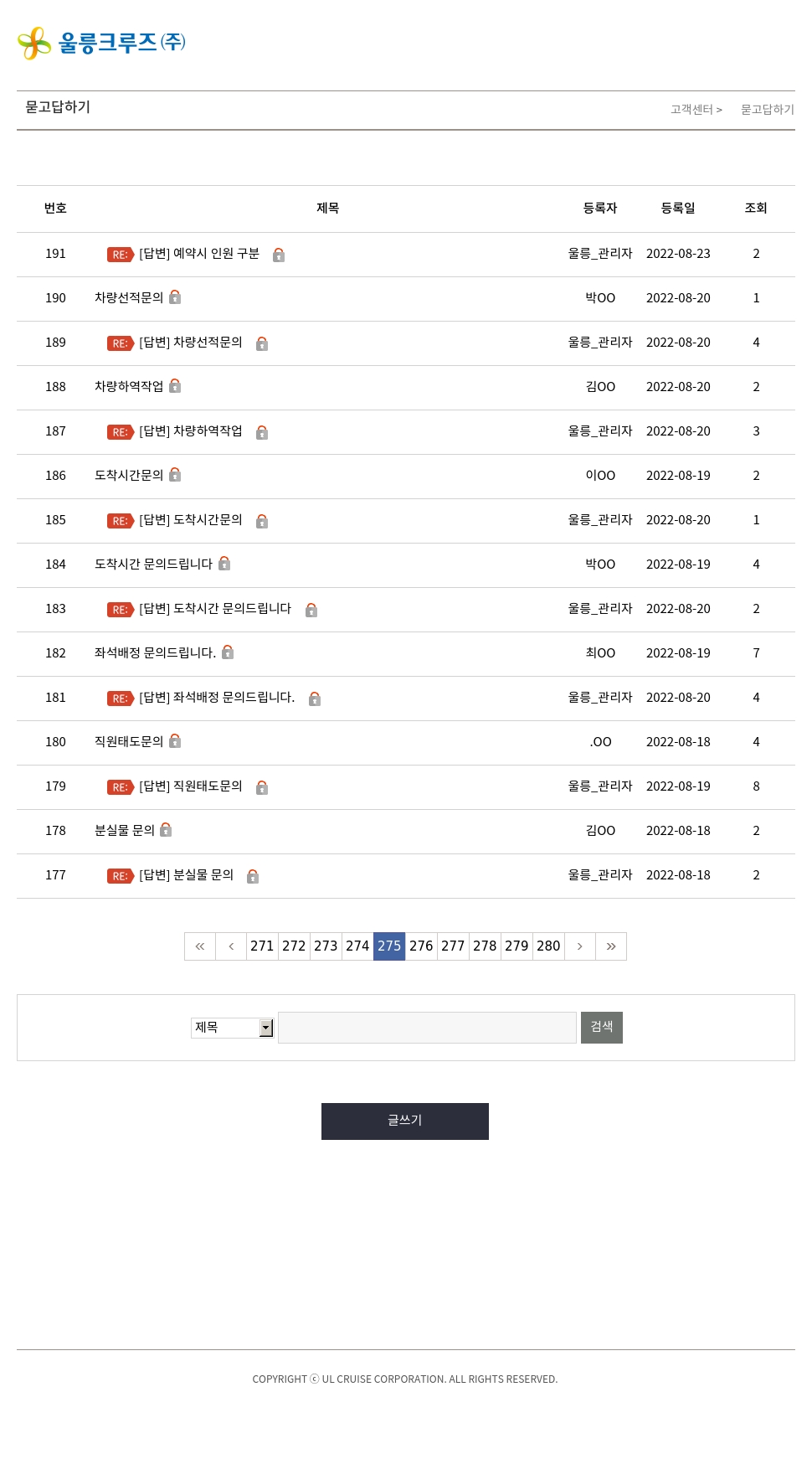
Task: Go to next page with single-right arrow
Action: point(579,946)
